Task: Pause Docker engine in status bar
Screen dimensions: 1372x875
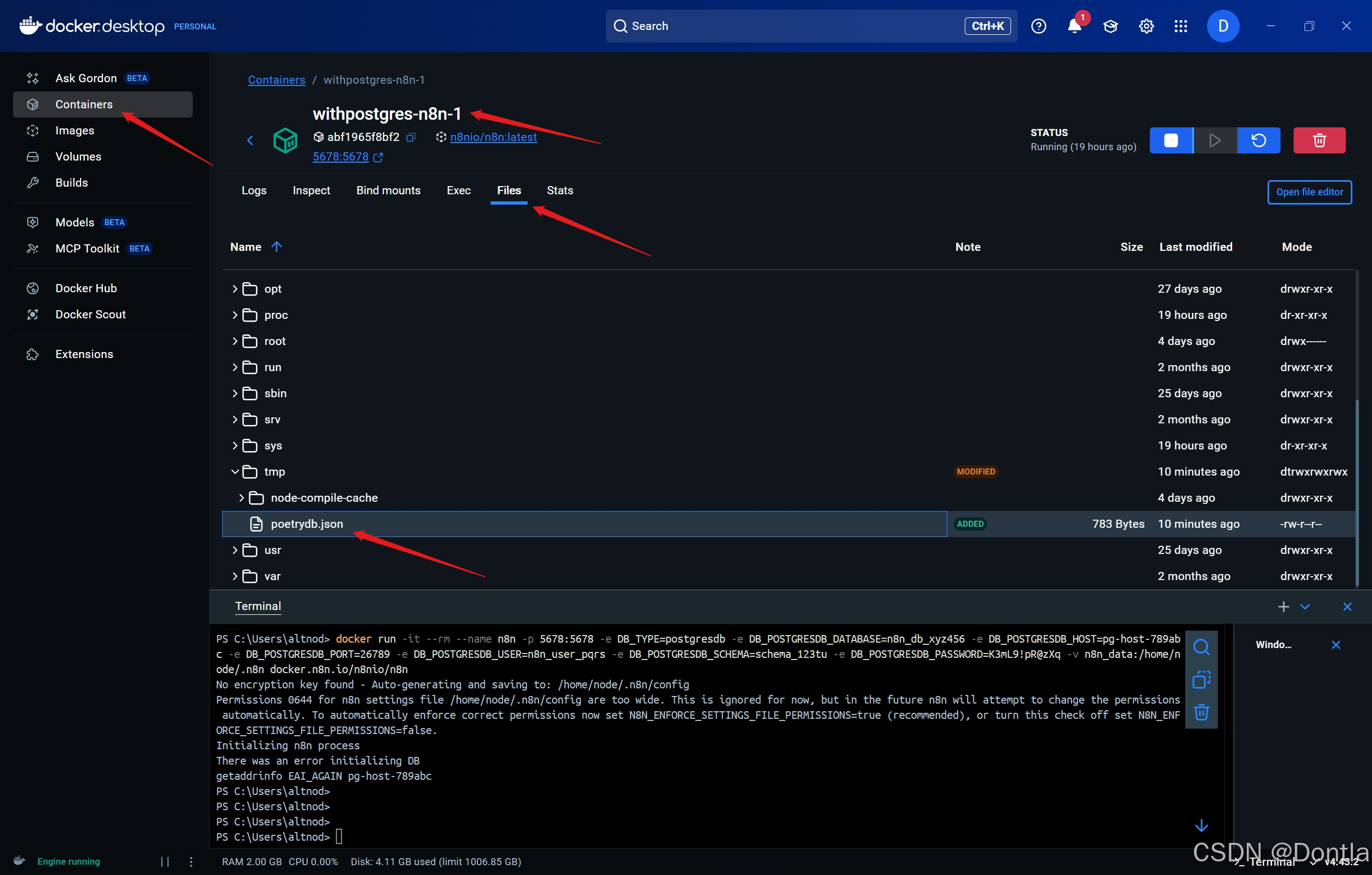Action: pos(164,861)
